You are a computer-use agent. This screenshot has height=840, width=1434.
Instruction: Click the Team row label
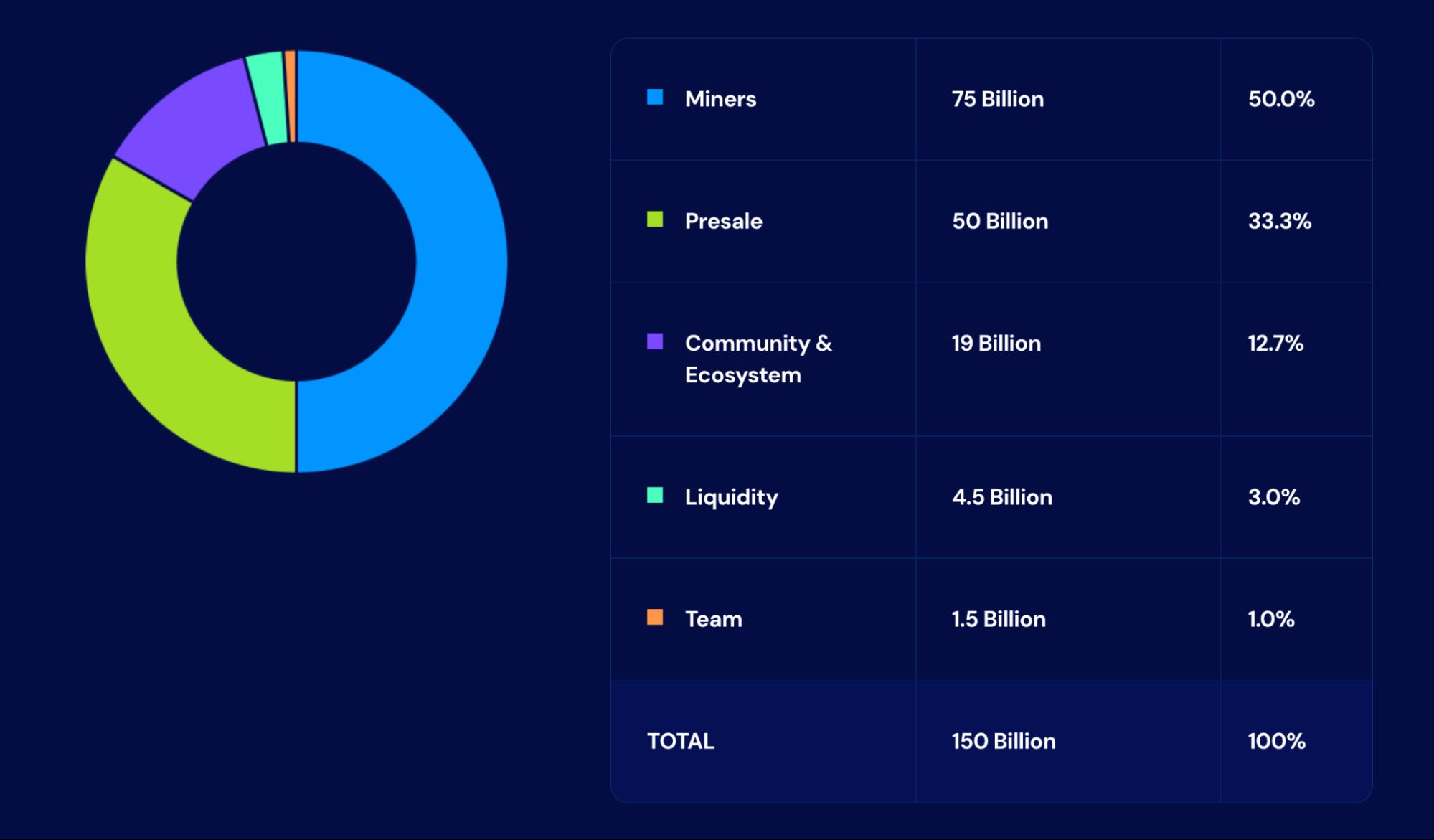tap(713, 619)
